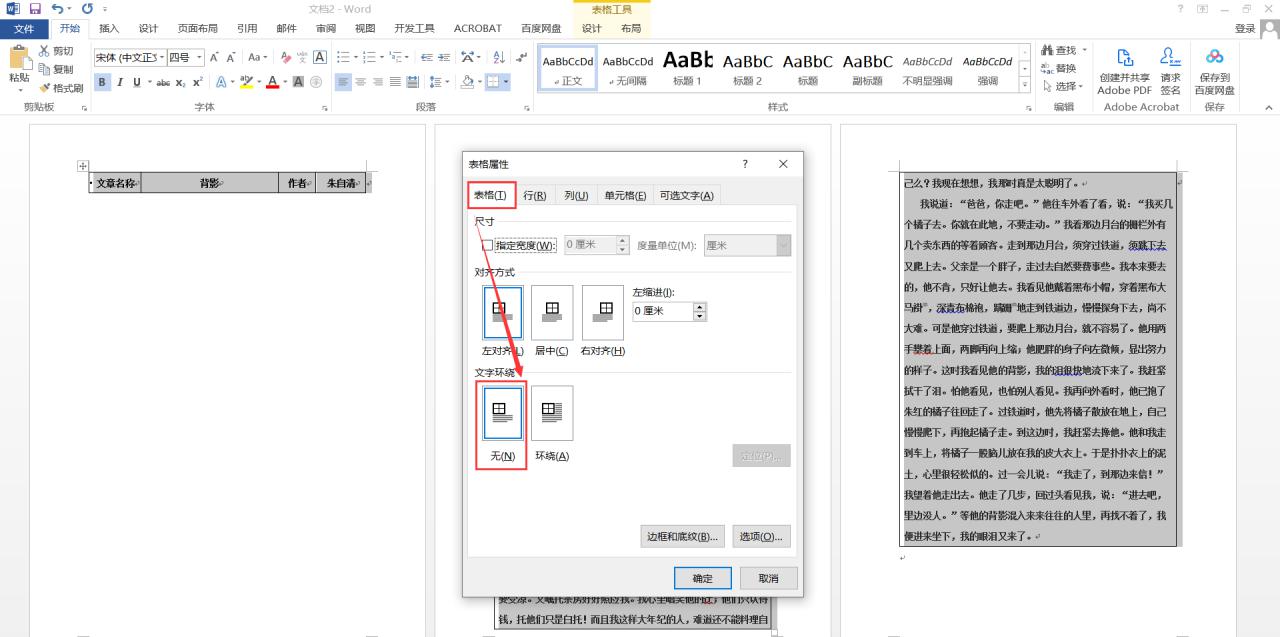Select 右对齐(H) table alignment option
1280x637 pixels.
(x=602, y=312)
